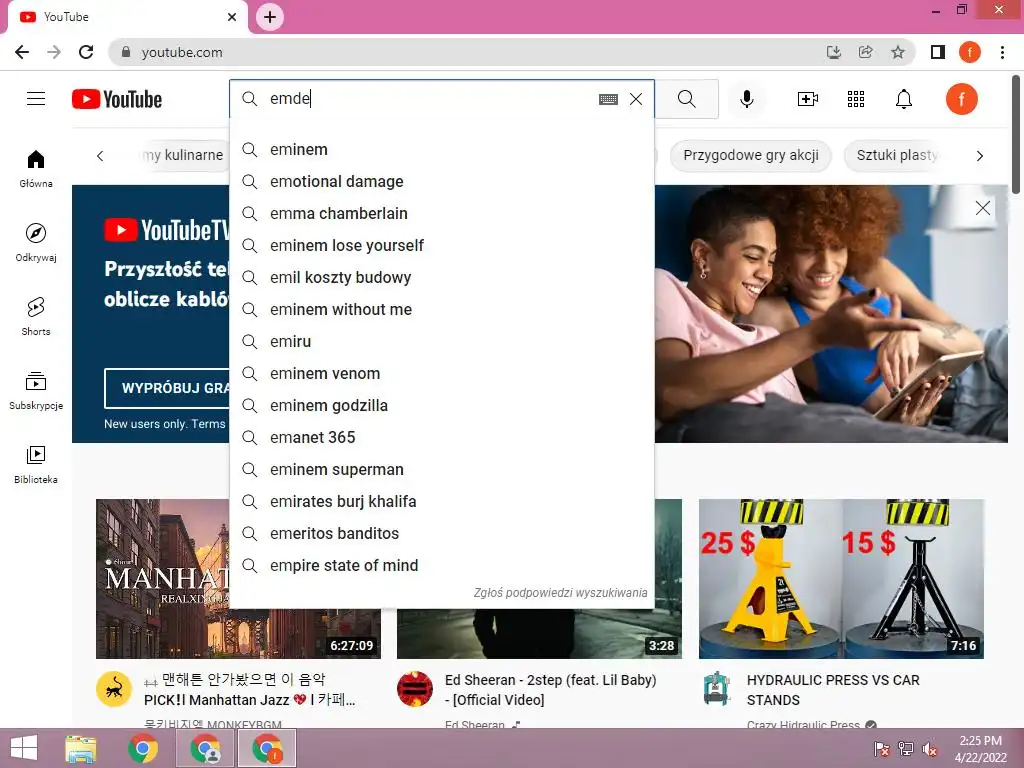Choose suggestion 'empire state of mind'

442,566
